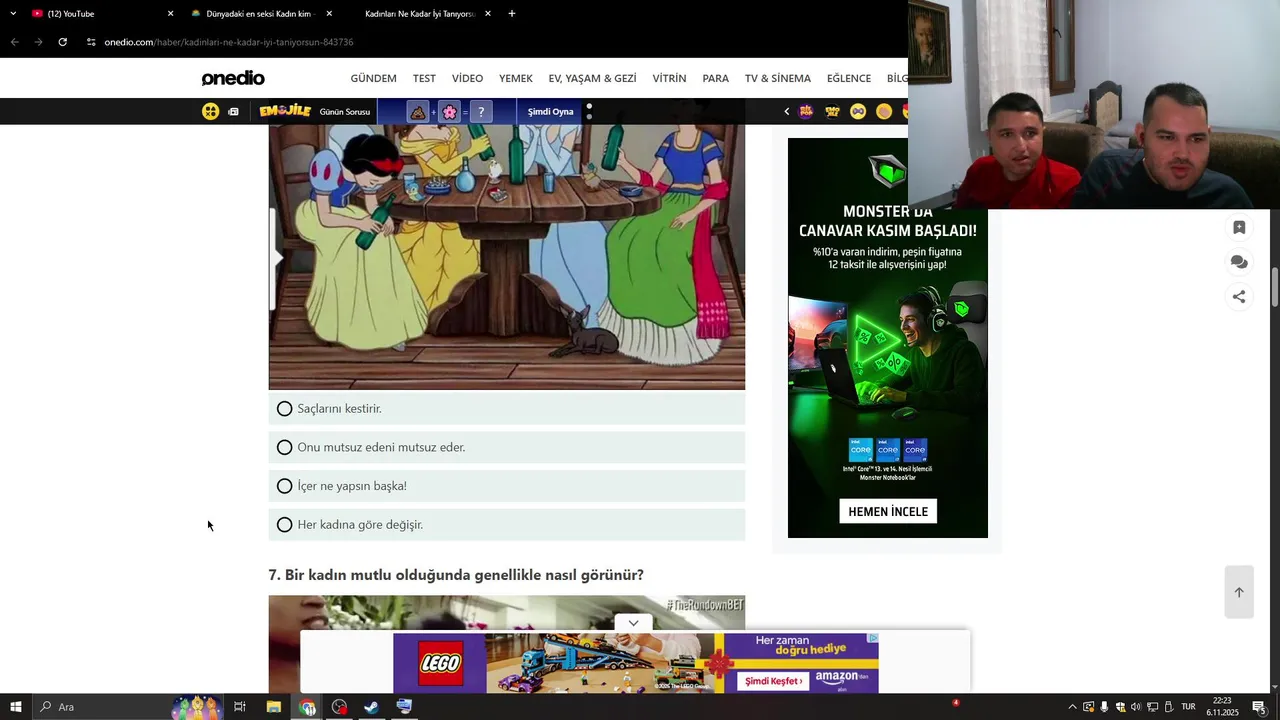Click the scroll-to-top arrow button
This screenshot has width=1280, height=720.
[1239, 592]
